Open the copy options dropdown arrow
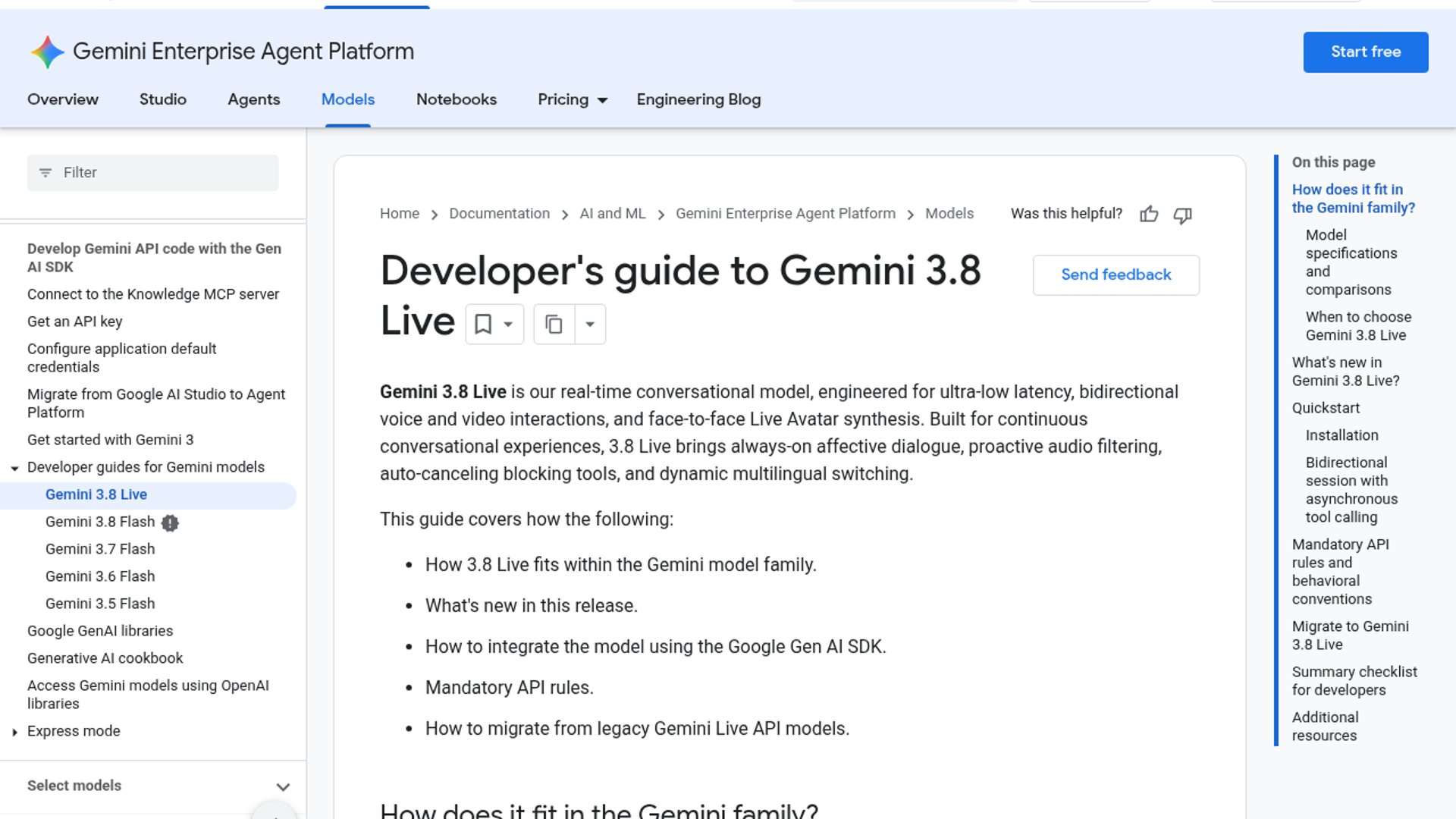Viewport: 1456px width, 819px height. [590, 325]
